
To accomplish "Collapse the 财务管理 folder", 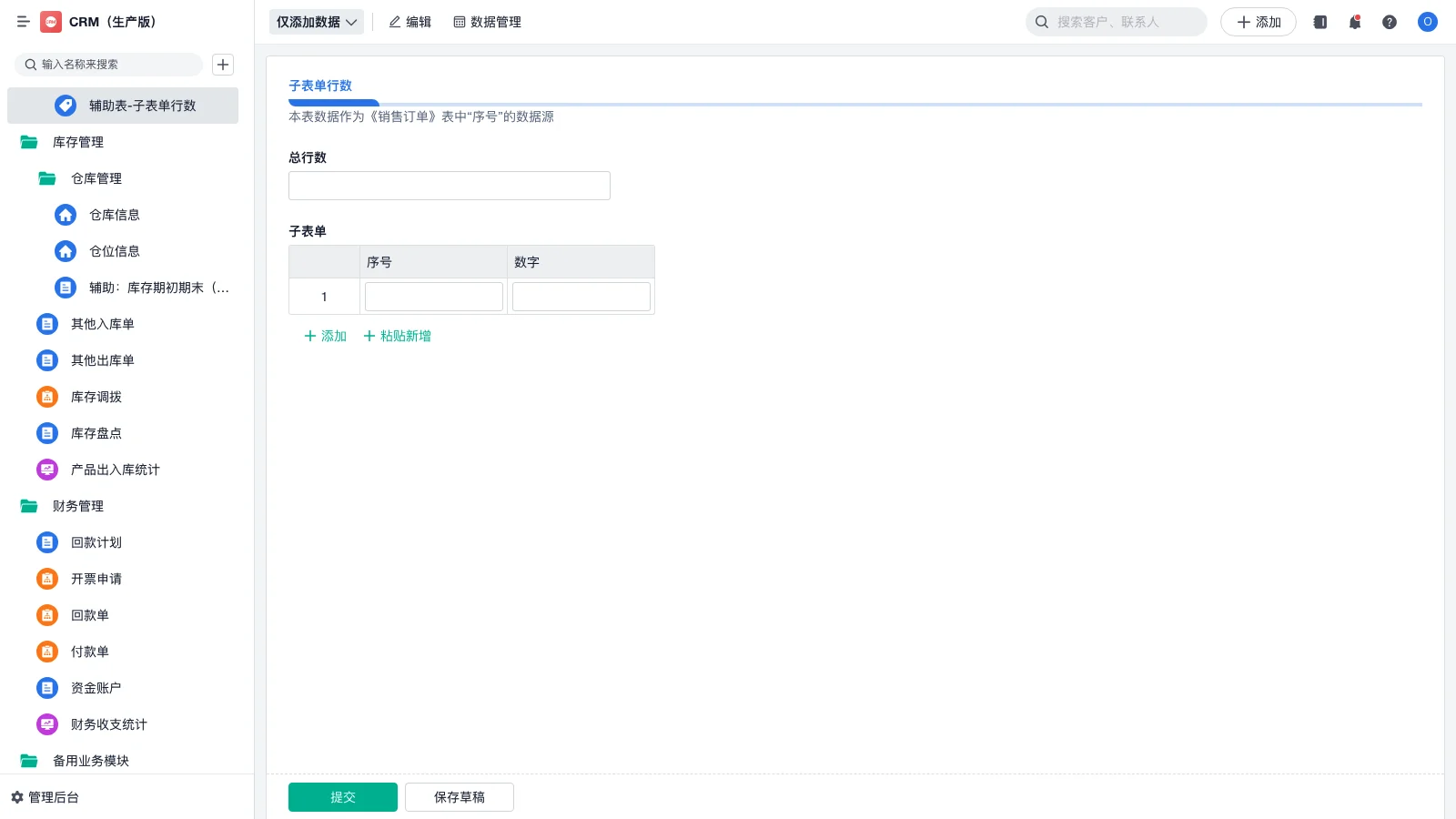I will [26, 506].
